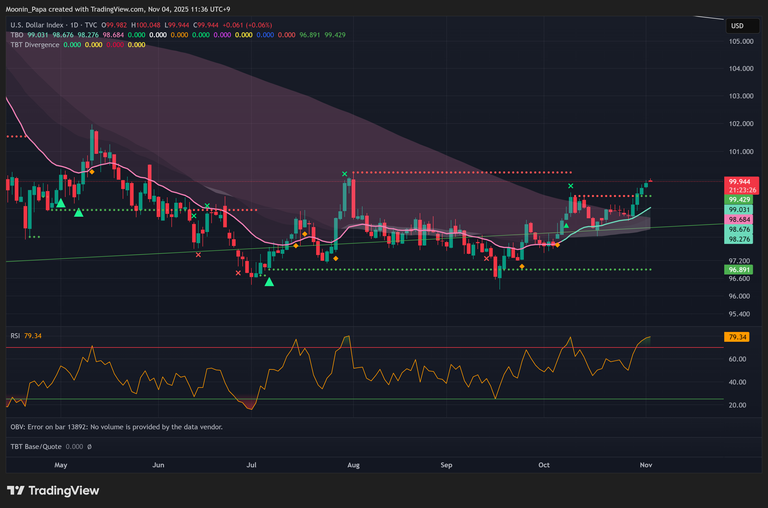Image resolution: width=768 pixels, height=508 pixels.
Task: Click the red 99.944 current price label
Action: 739,182
